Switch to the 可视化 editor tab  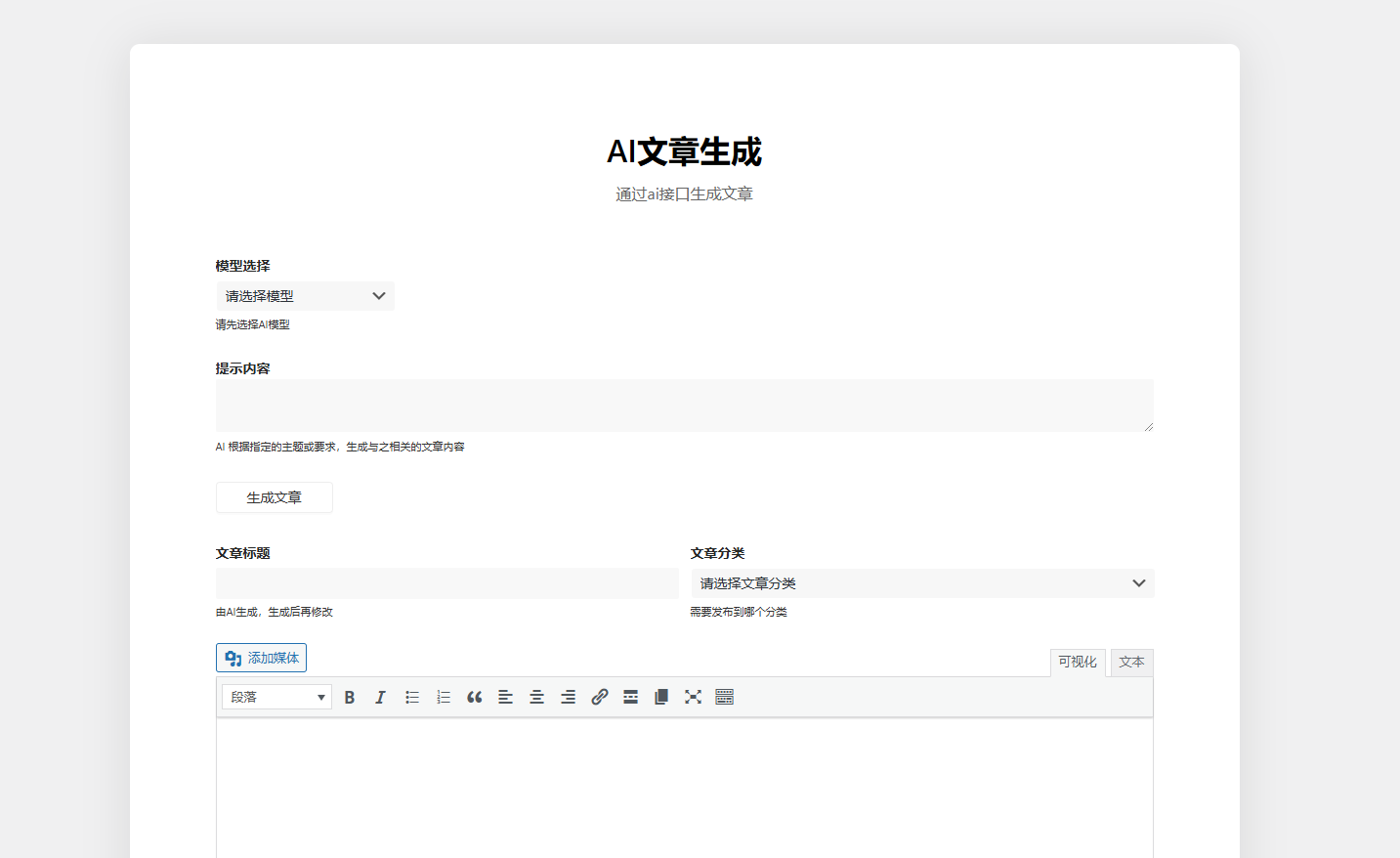pos(1078,662)
